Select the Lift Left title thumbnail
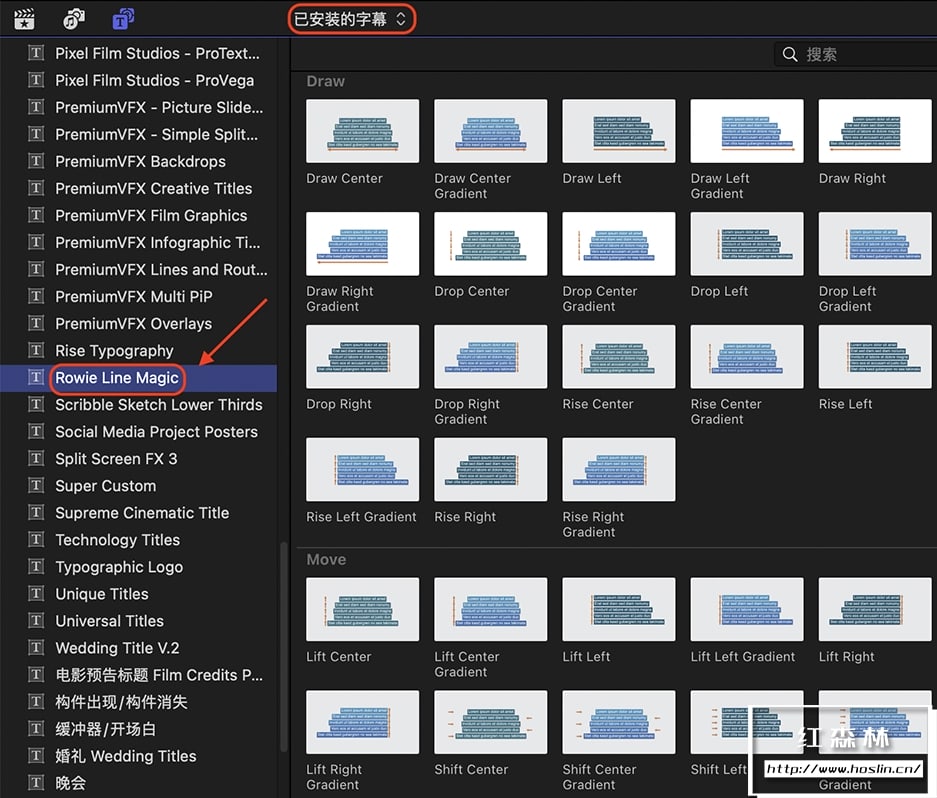The width and height of the screenshot is (937, 798). click(619, 610)
